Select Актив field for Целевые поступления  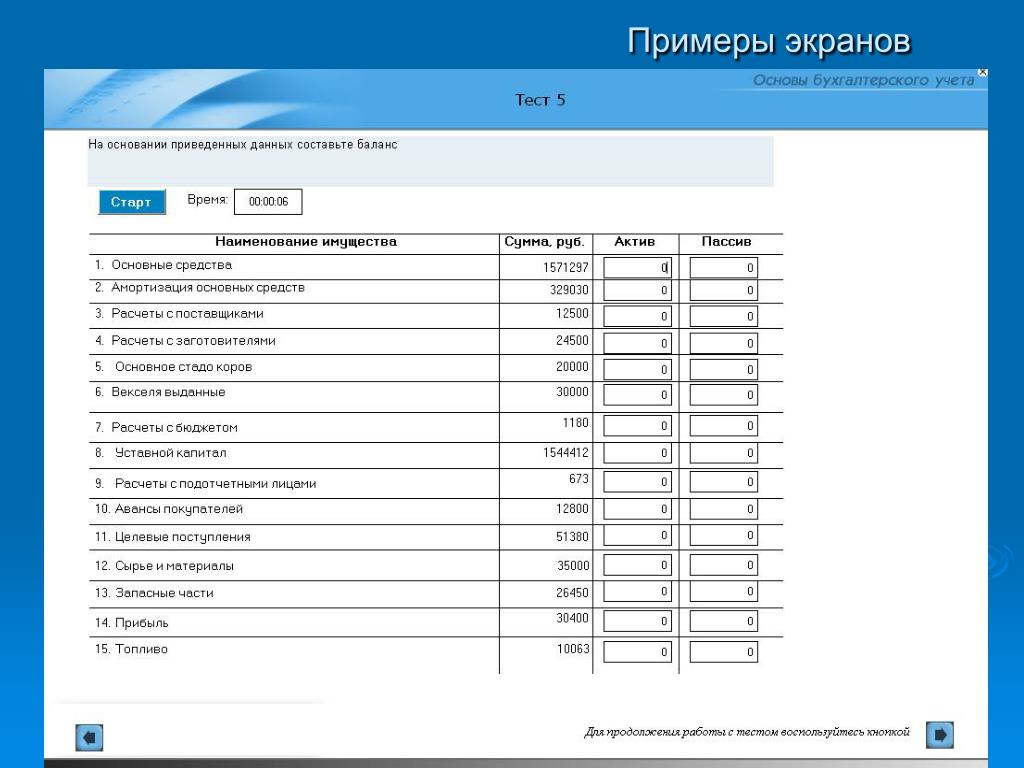(637, 536)
